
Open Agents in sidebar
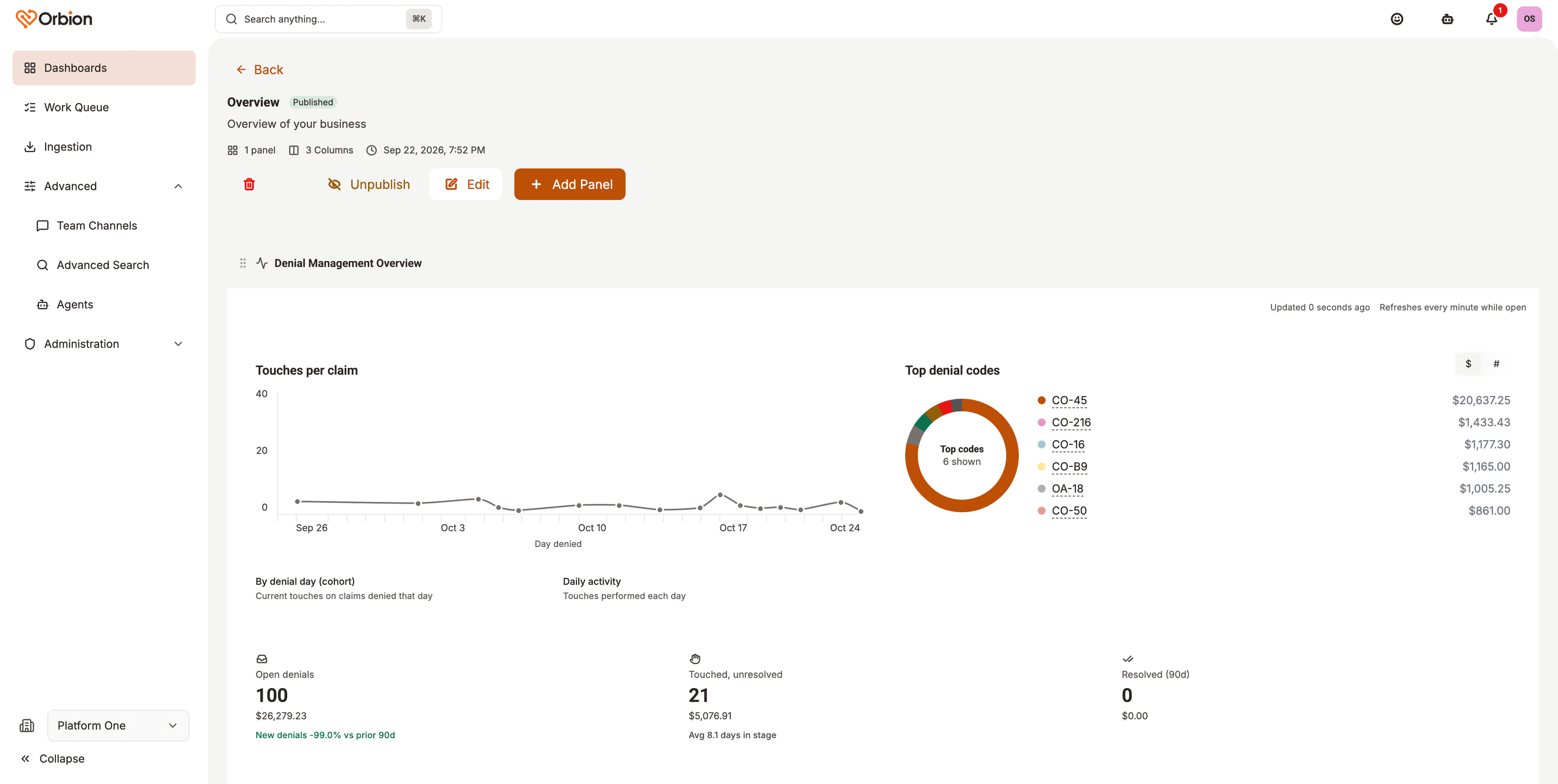[x=110, y=305]
